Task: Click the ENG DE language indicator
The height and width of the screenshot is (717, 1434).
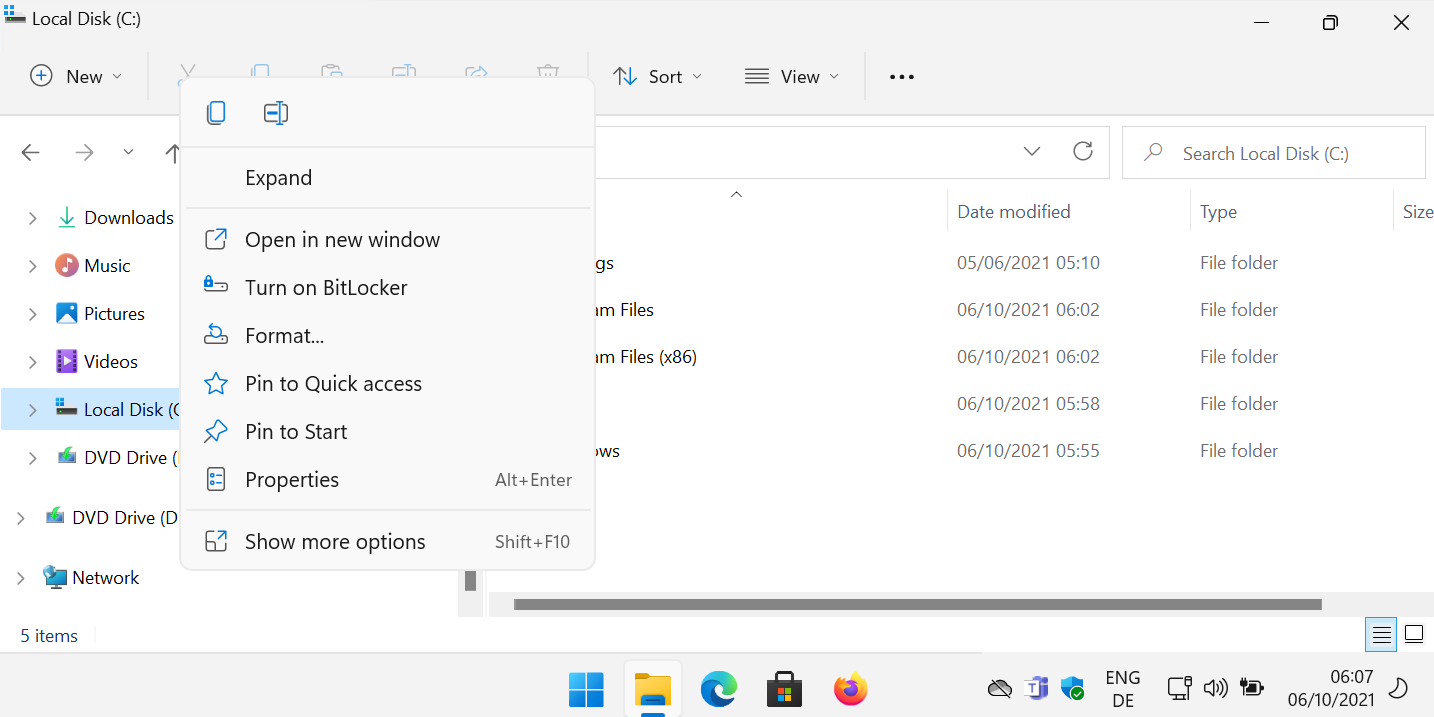Action: [1122, 688]
